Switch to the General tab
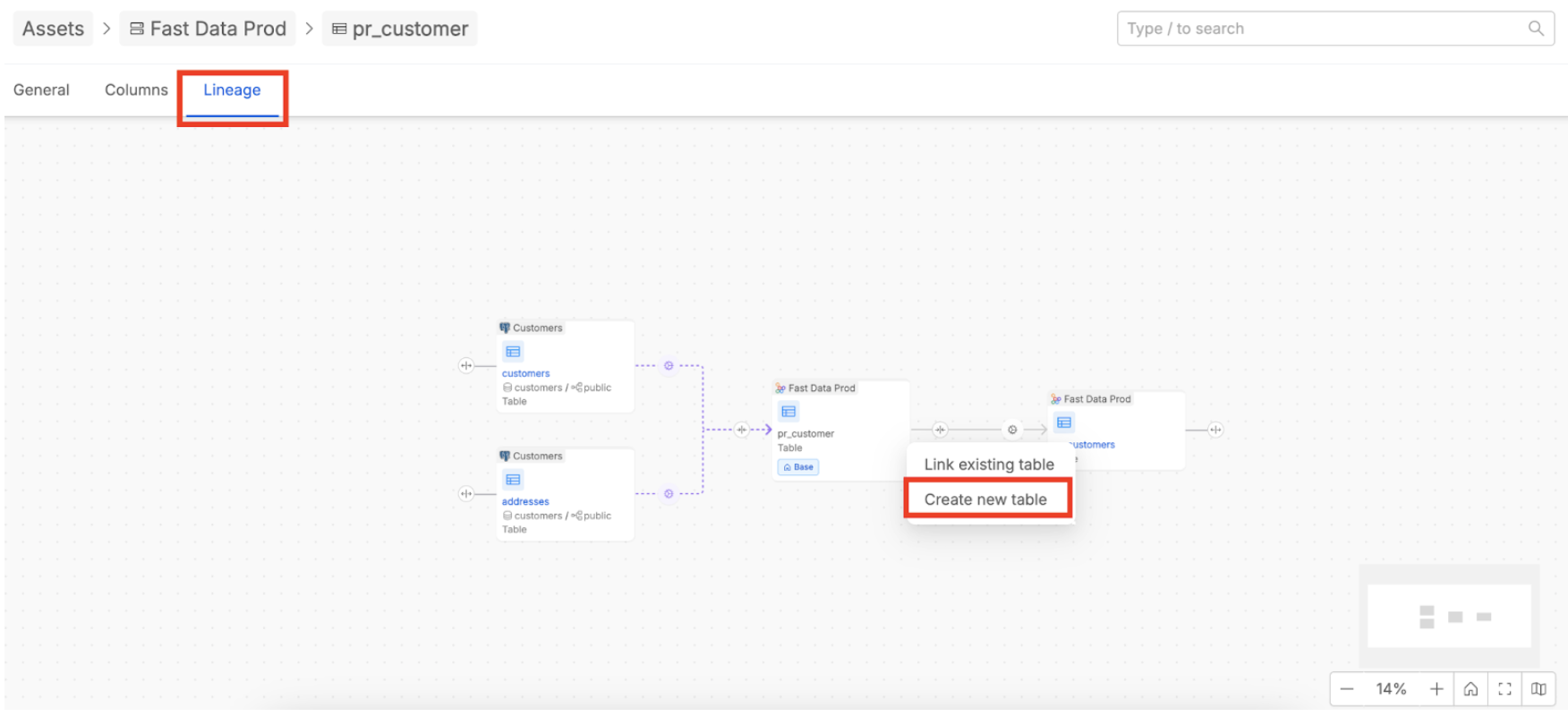Viewport: 1568px width, 725px height. [x=41, y=90]
